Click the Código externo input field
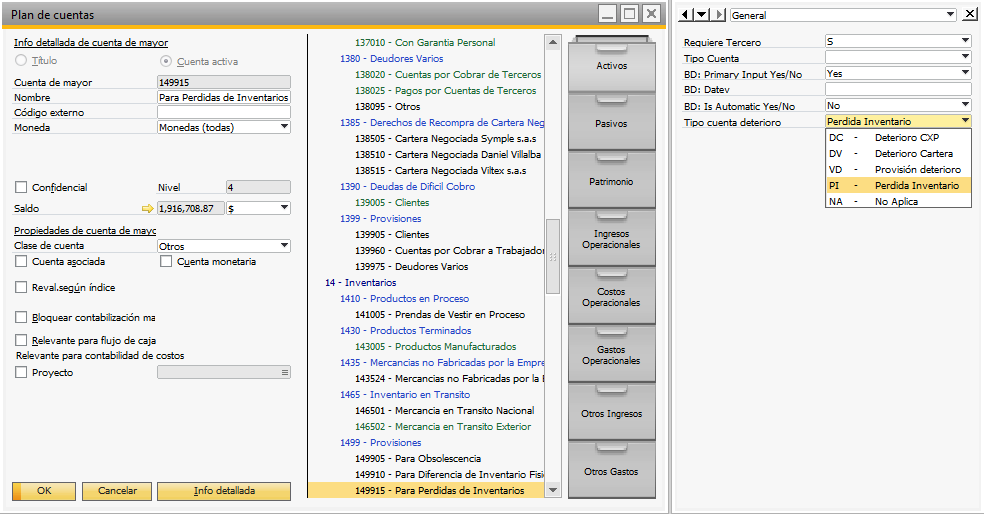This screenshot has width=984, height=514. 224,113
